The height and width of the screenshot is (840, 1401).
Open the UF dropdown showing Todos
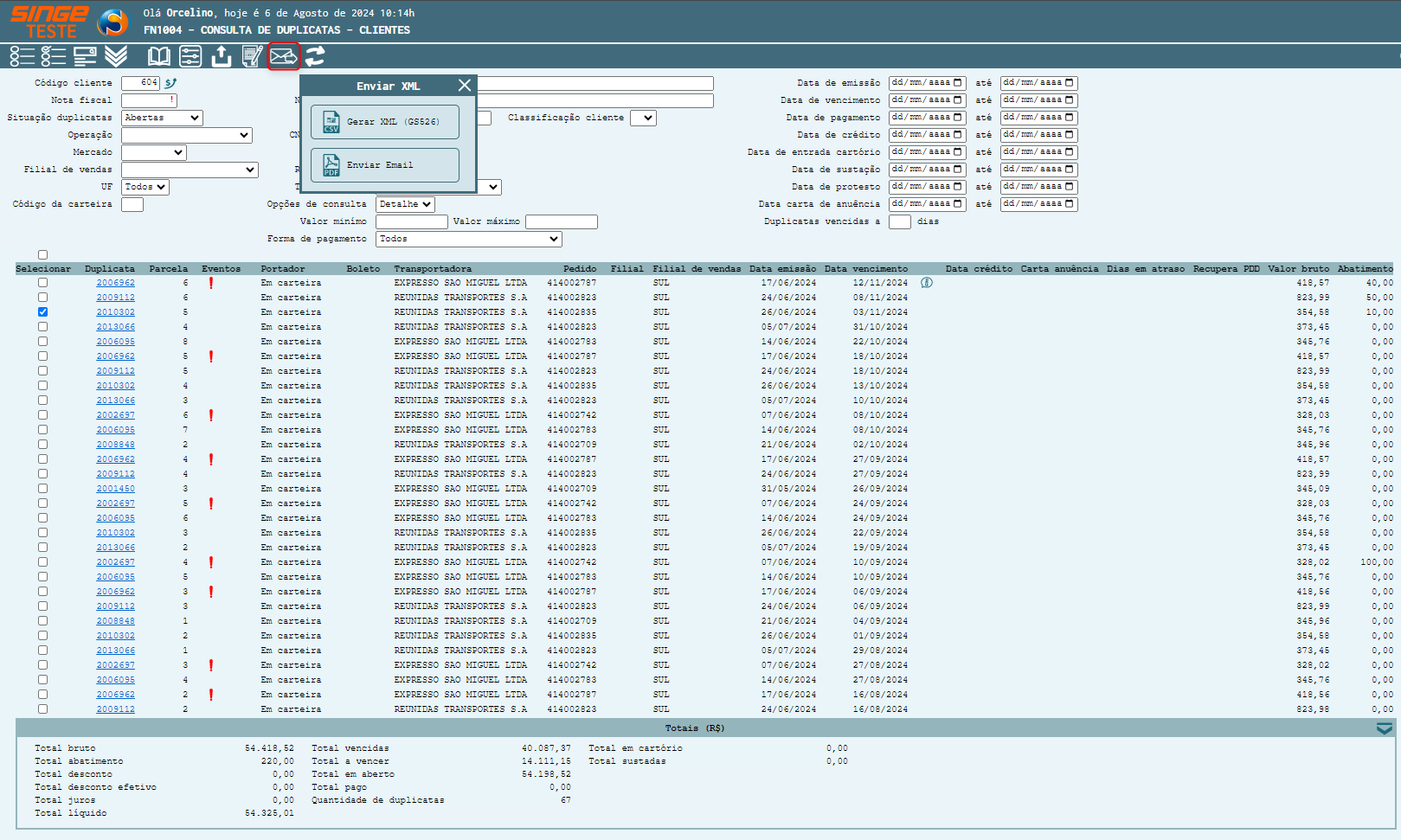[145, 187]
